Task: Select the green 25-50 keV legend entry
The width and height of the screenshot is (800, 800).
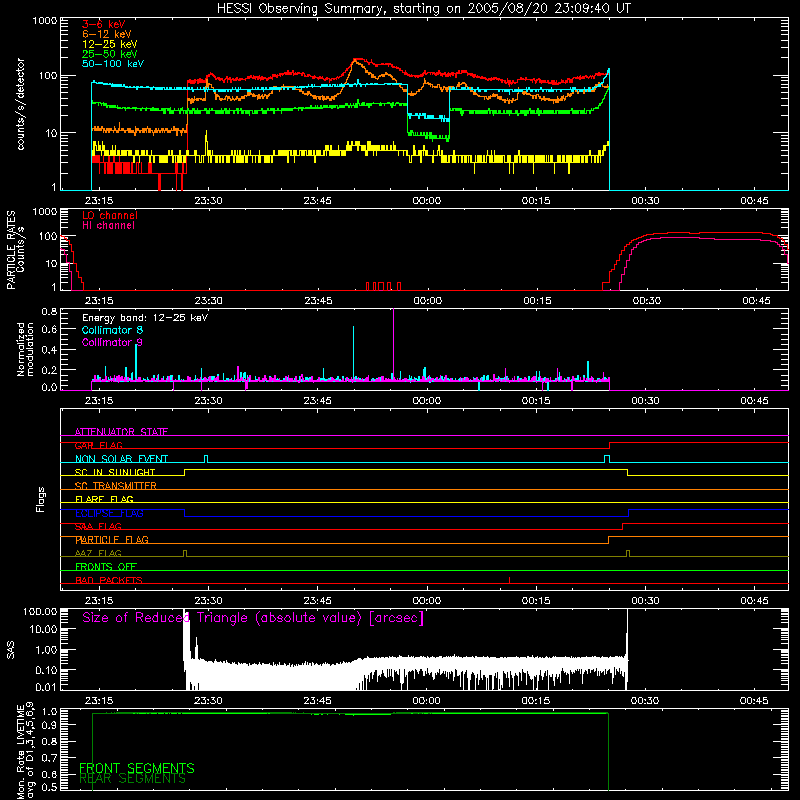Action: (110, 54)
